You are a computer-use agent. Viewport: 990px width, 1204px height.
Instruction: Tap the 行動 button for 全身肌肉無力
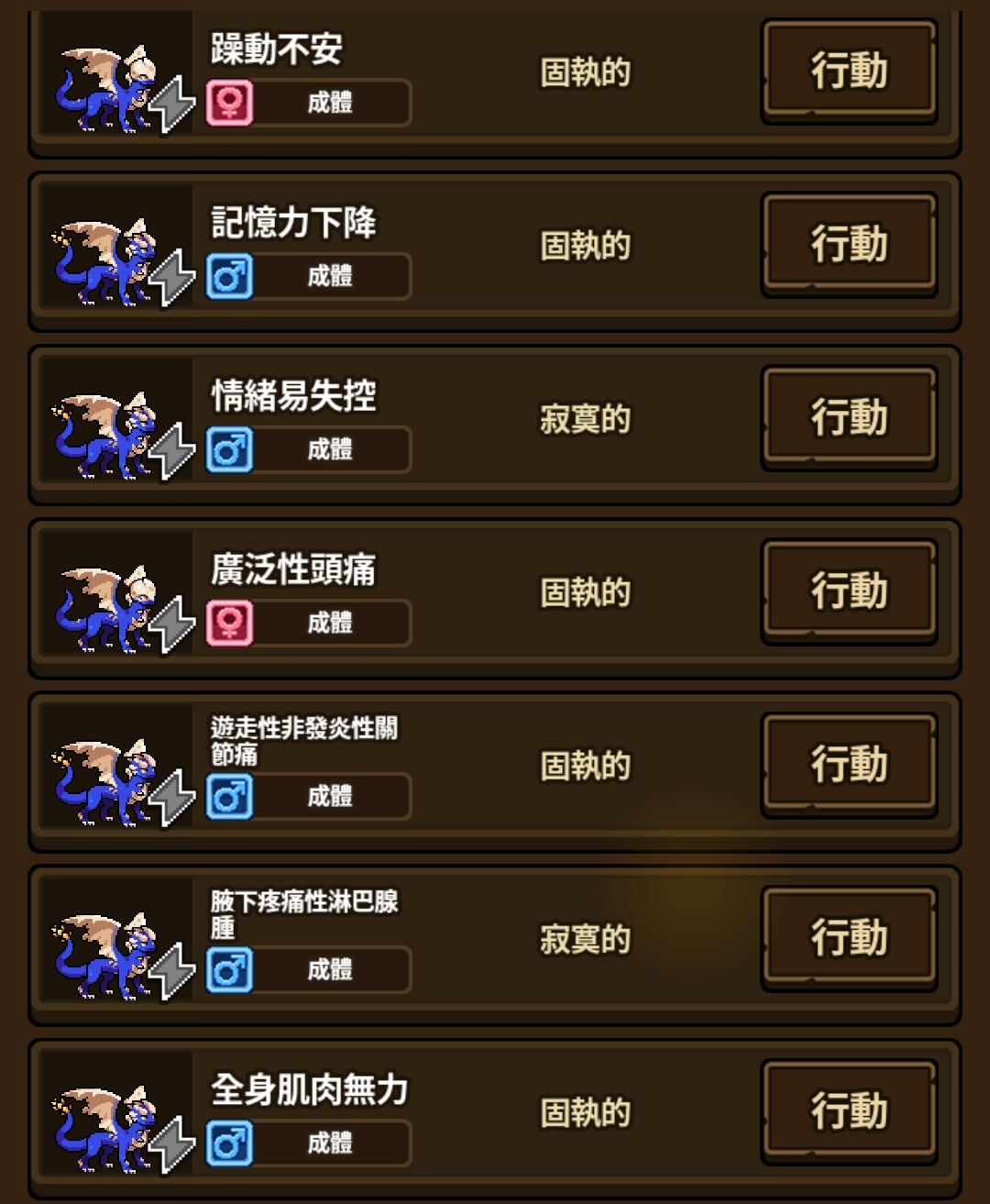point(849,1111)
